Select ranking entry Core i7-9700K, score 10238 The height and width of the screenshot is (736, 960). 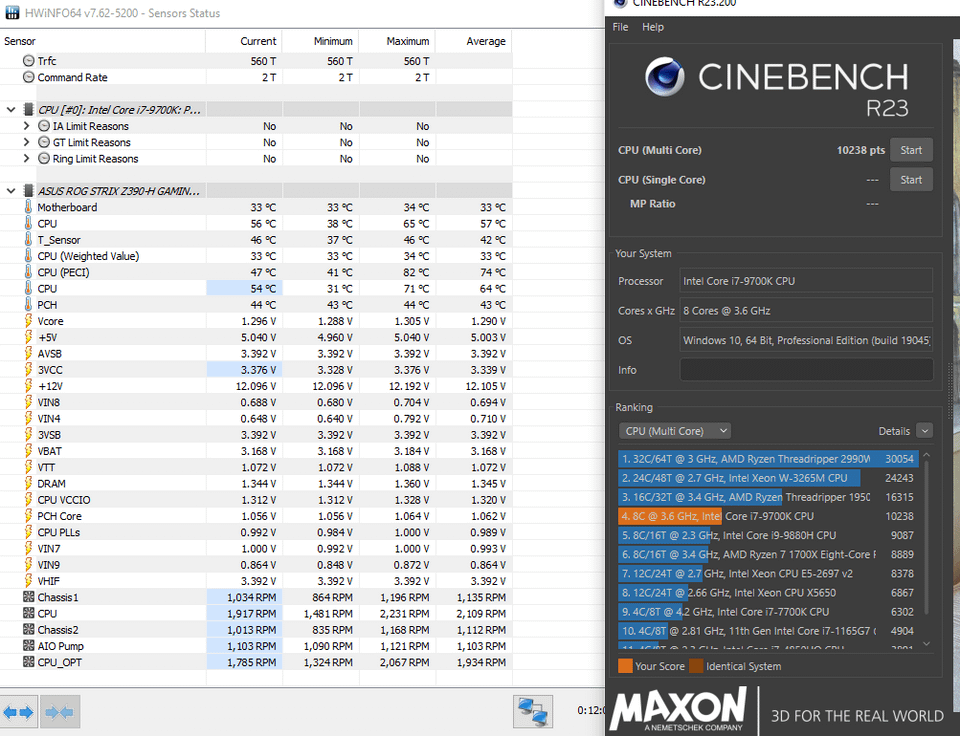tap(768, 516)
